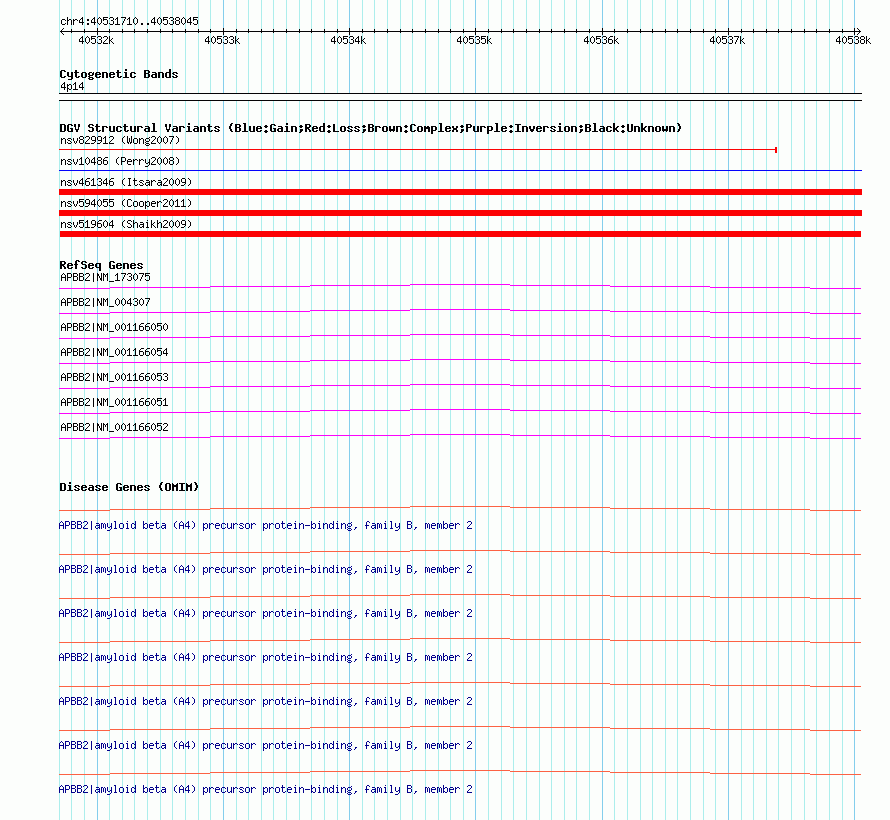Click the 4p14 band label
The height and width of the screenshot is (820, 890).
(72, 86)
